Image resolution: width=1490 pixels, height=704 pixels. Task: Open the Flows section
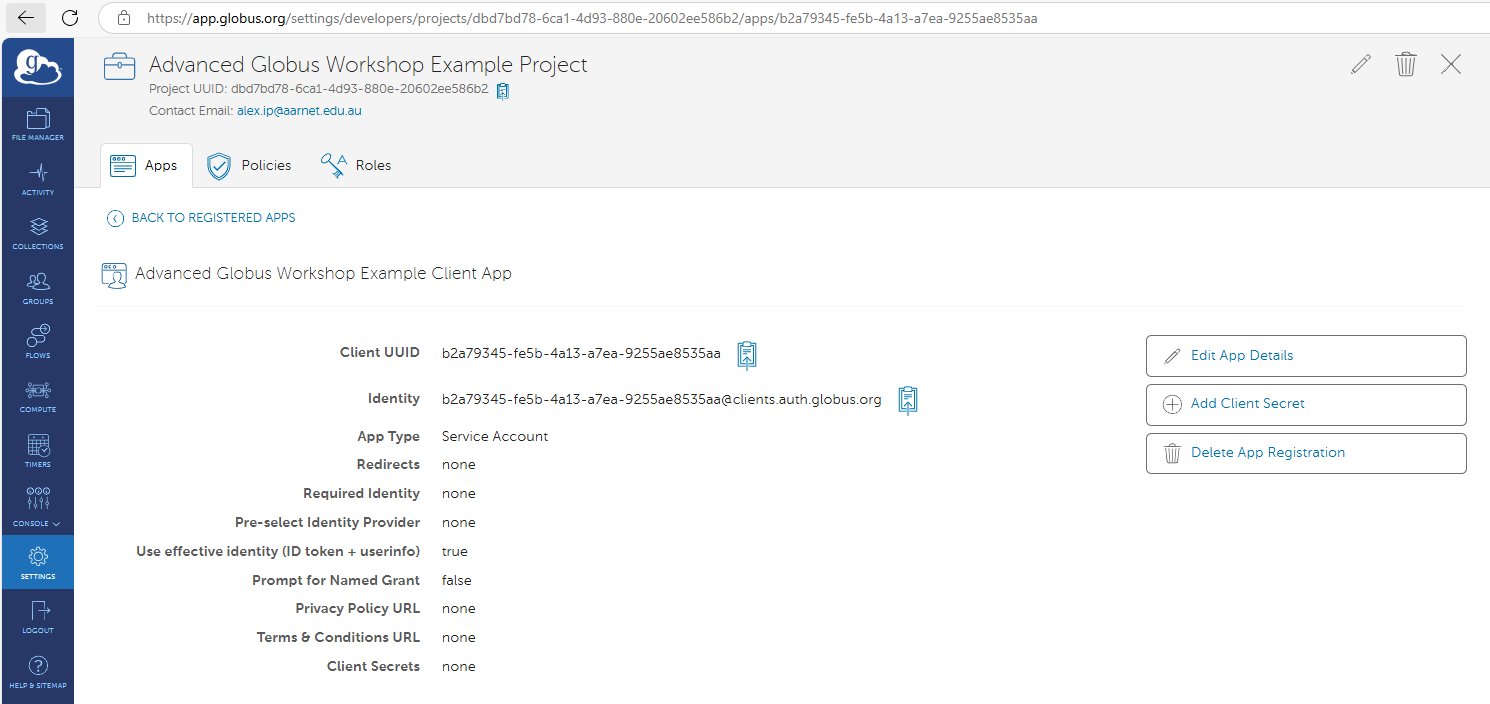coord(37,340)
